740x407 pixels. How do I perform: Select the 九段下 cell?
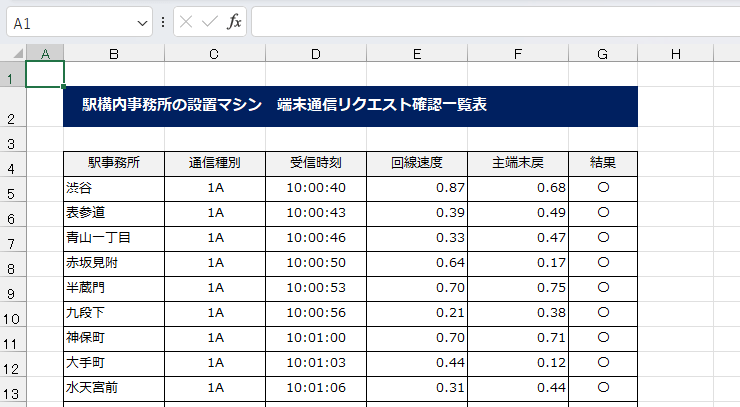coord(114,314)
